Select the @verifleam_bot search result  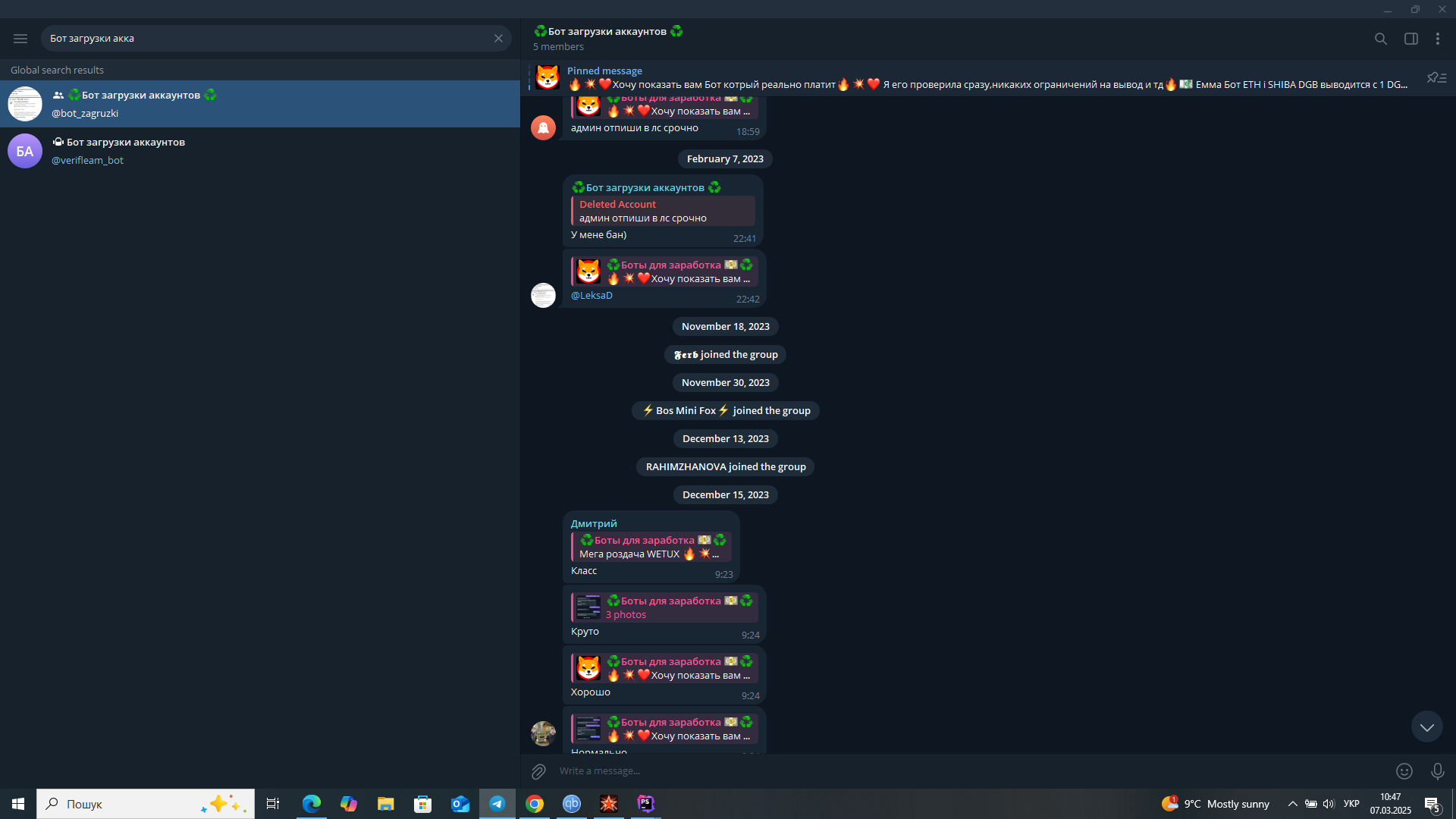click(x=260, y=151)
